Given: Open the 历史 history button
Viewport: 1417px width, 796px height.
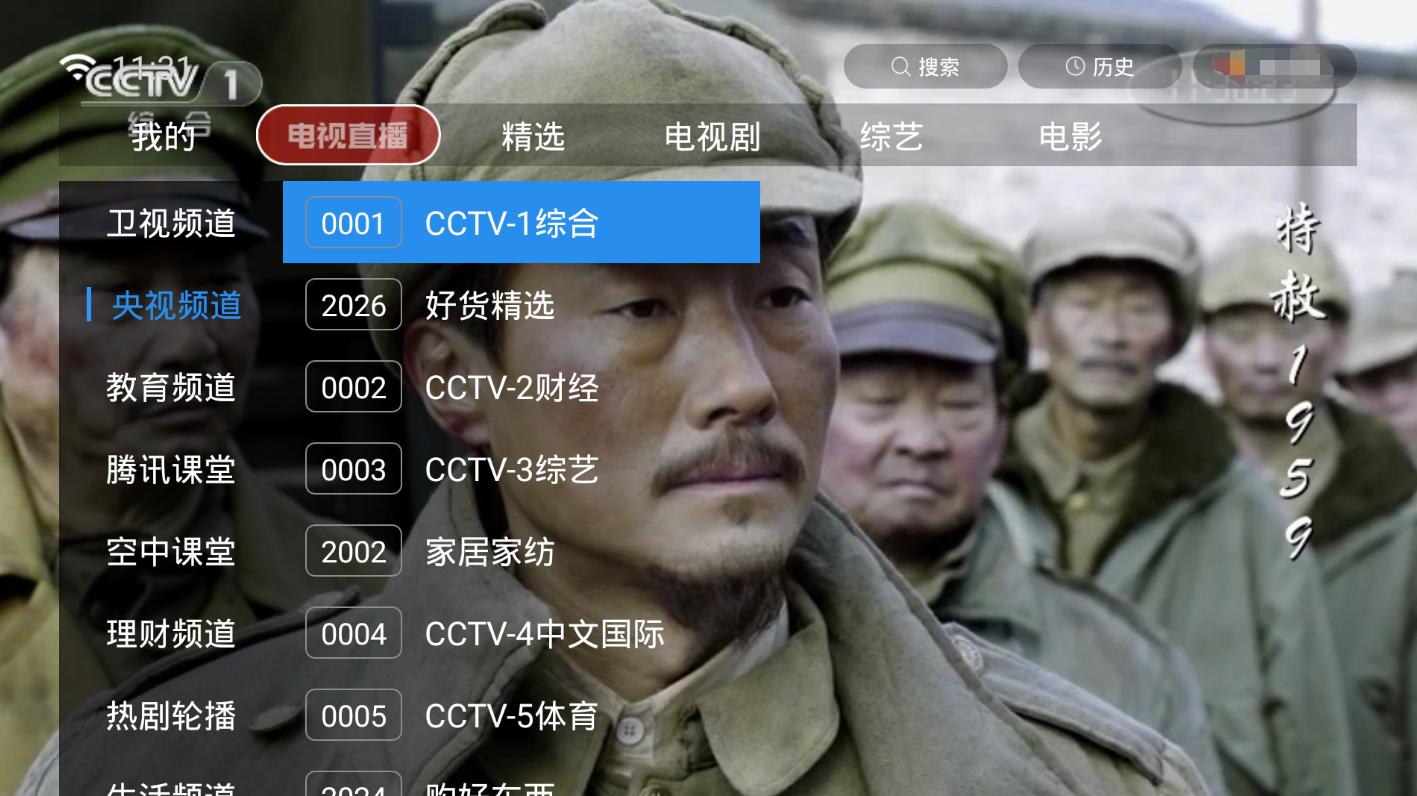Looking at the screenshot, I should [1100, 67].
